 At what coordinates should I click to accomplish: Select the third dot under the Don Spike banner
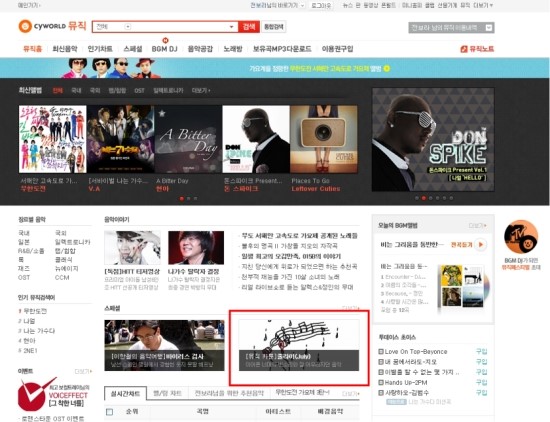(431, 198)
